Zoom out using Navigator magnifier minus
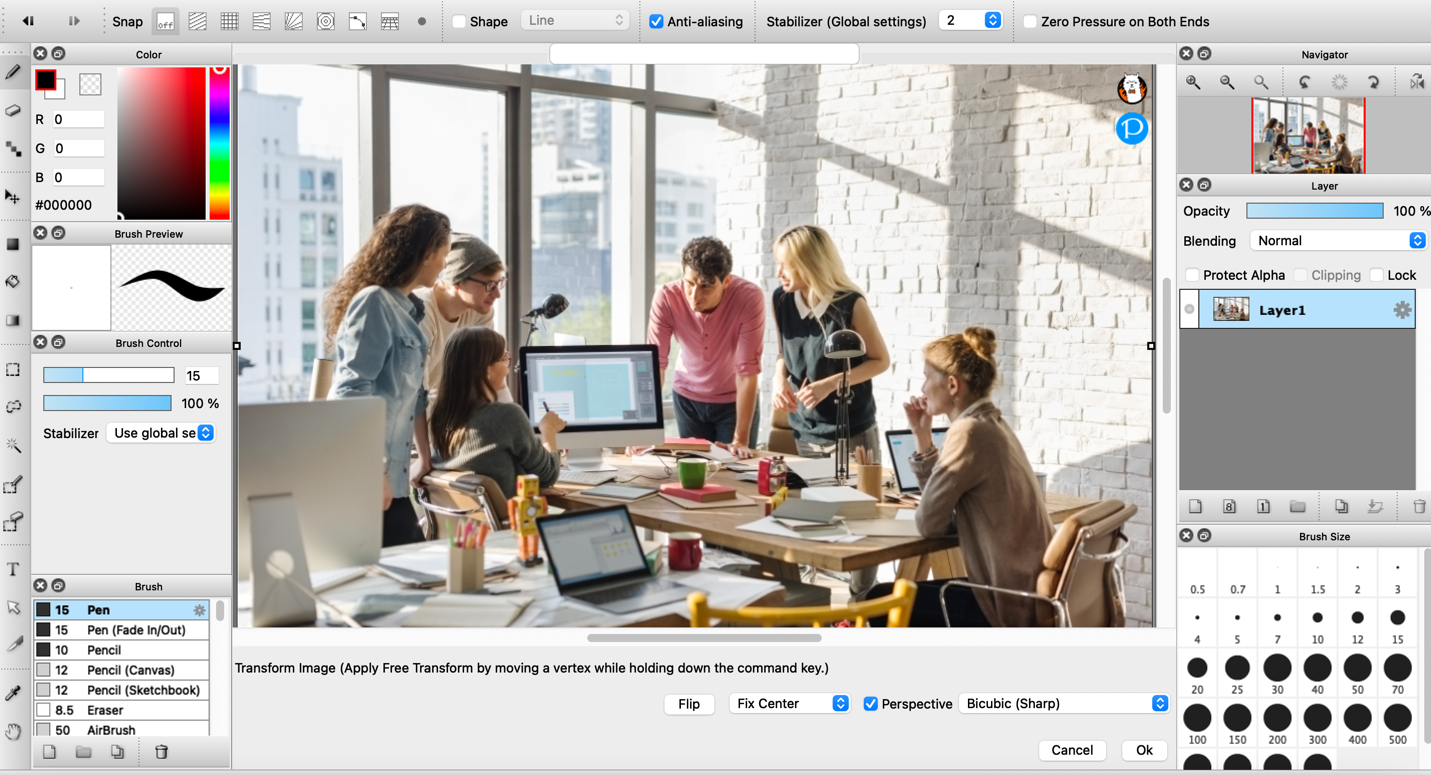Image resolution: width=1431 pixels, height=775 pixels. click(1227, 83)
